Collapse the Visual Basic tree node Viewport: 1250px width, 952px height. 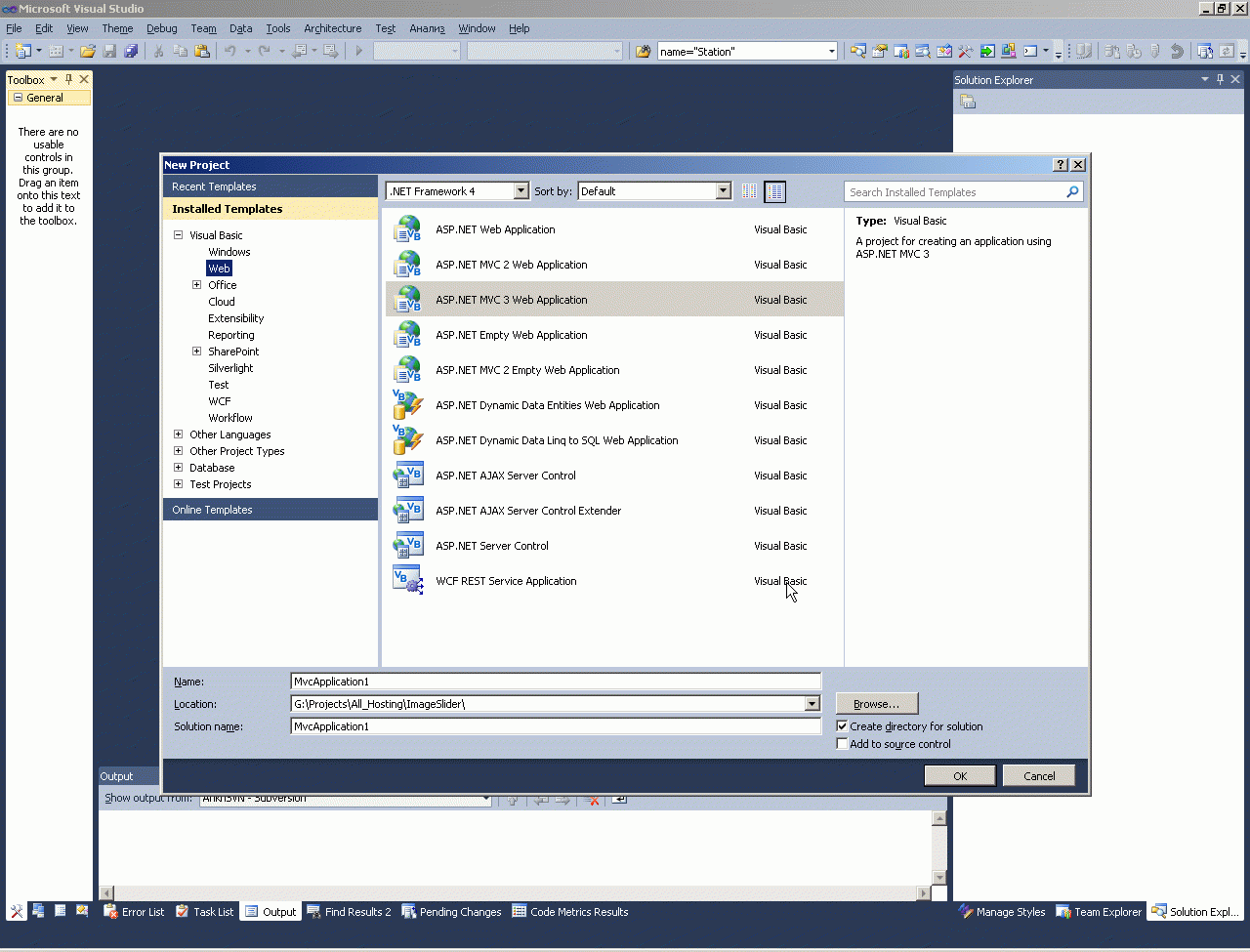click(179, 235)
